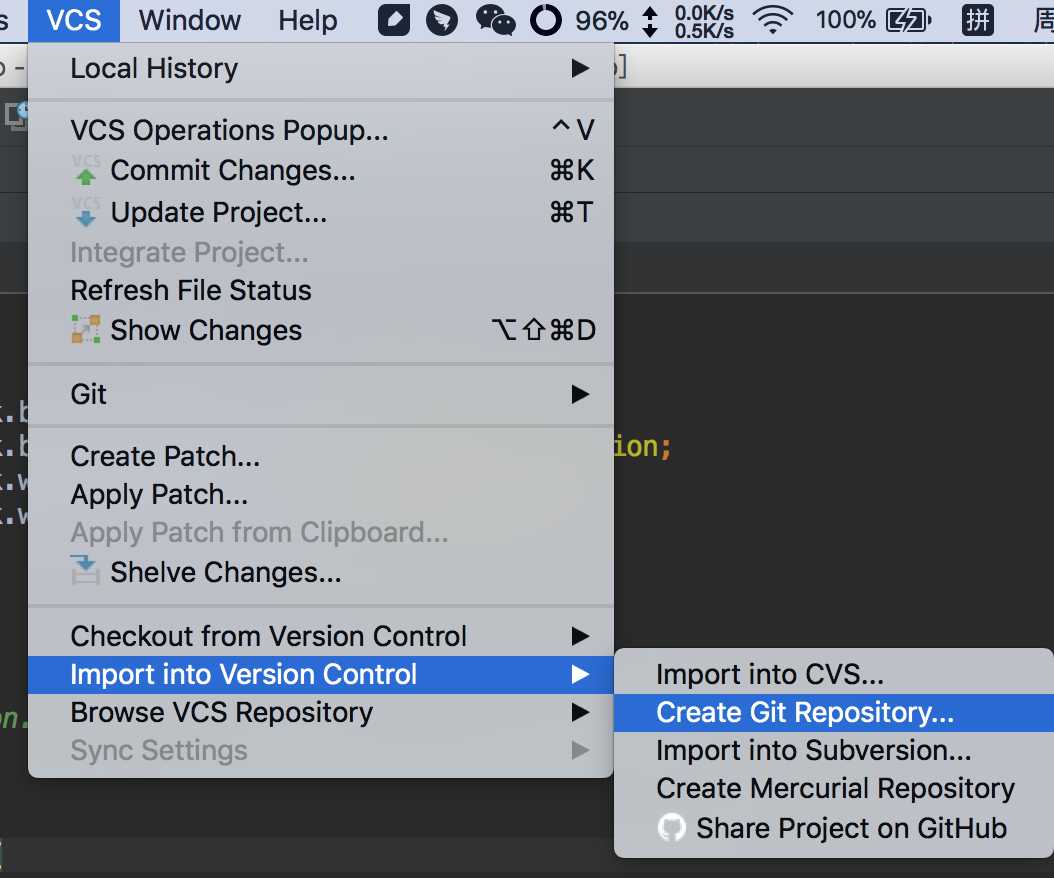This screenshot has height=878, width=1054.
Task: Choose Create Mercurial Repository
Action: pos(835,788)
